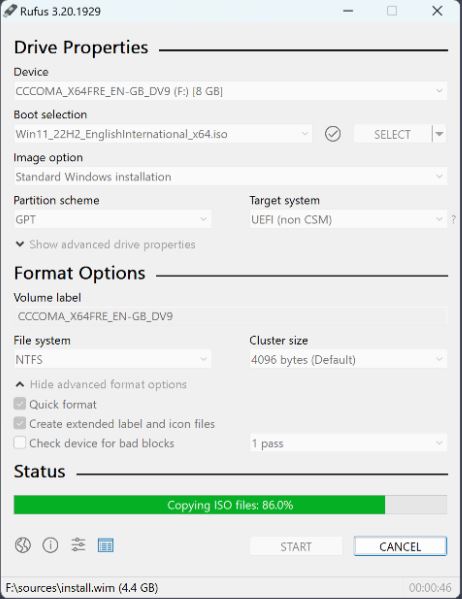Open the File system NTFS dropdown
Viewport: 462px width, 599px height.
pyautogui.click(x=112, y=359)
